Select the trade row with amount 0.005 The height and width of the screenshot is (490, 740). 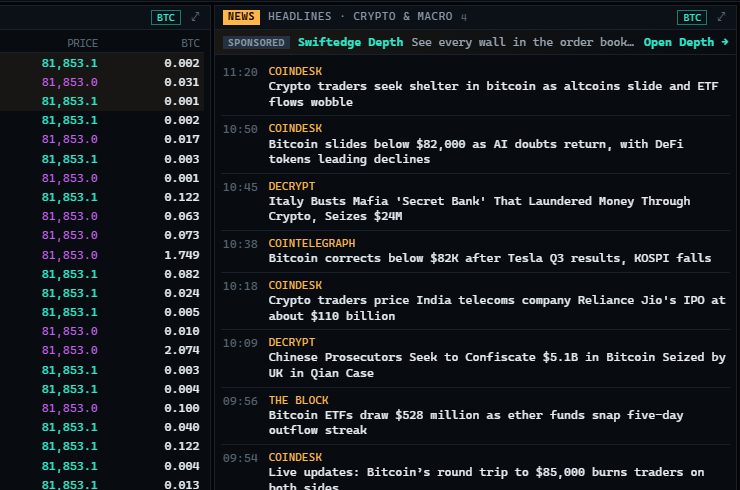pos(102,312)
